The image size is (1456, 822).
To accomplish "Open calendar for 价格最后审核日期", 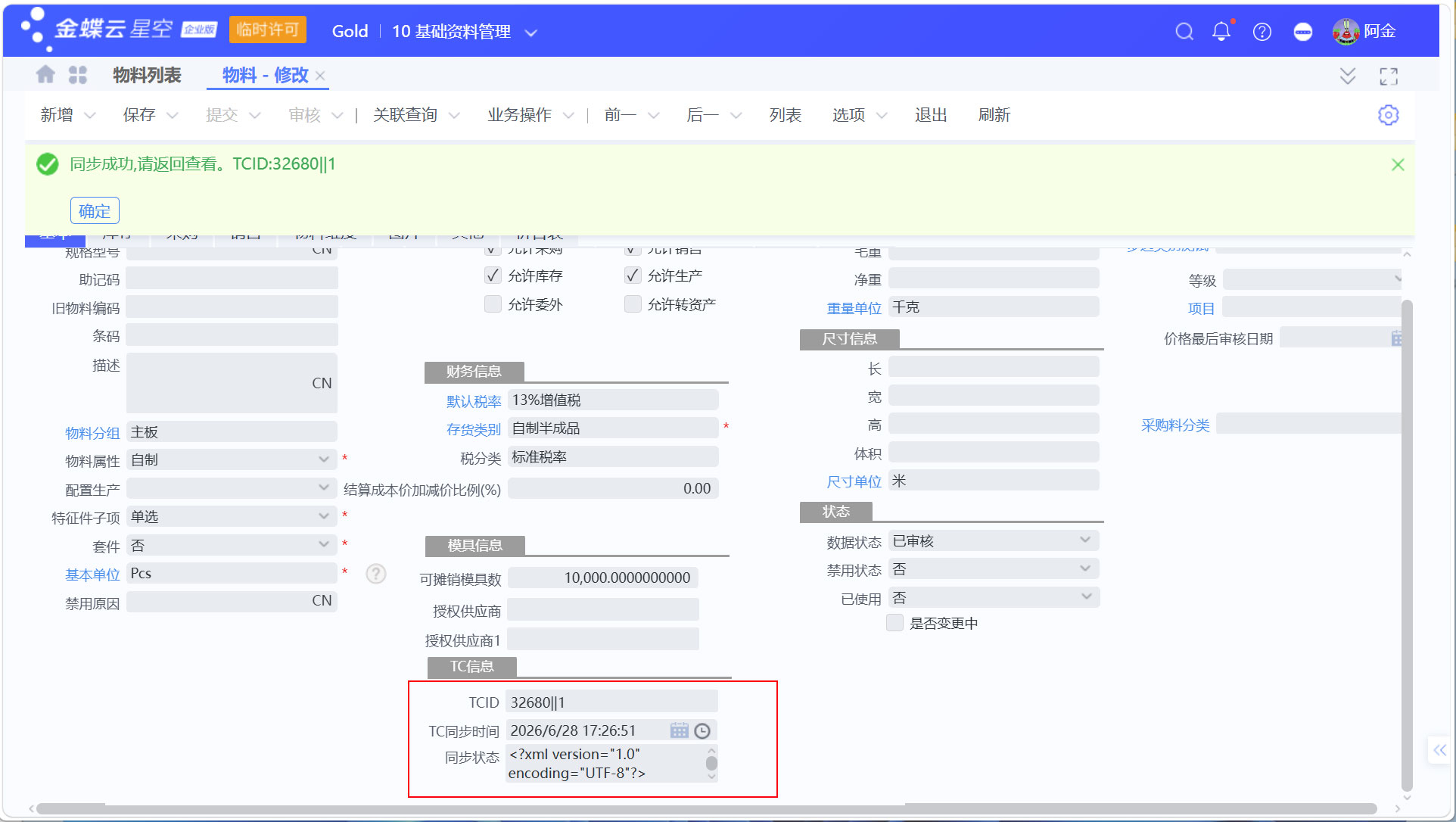I will point(1397,338).
